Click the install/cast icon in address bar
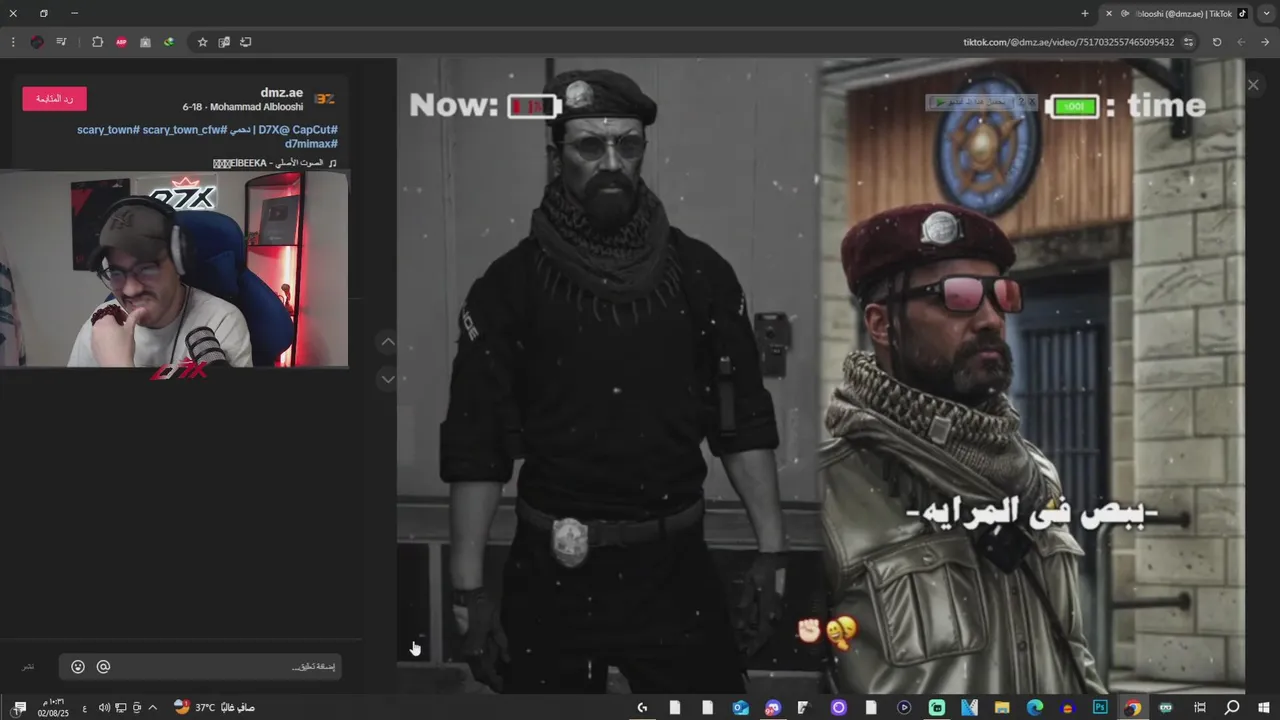1280x720 pixels. coord(246,42)
